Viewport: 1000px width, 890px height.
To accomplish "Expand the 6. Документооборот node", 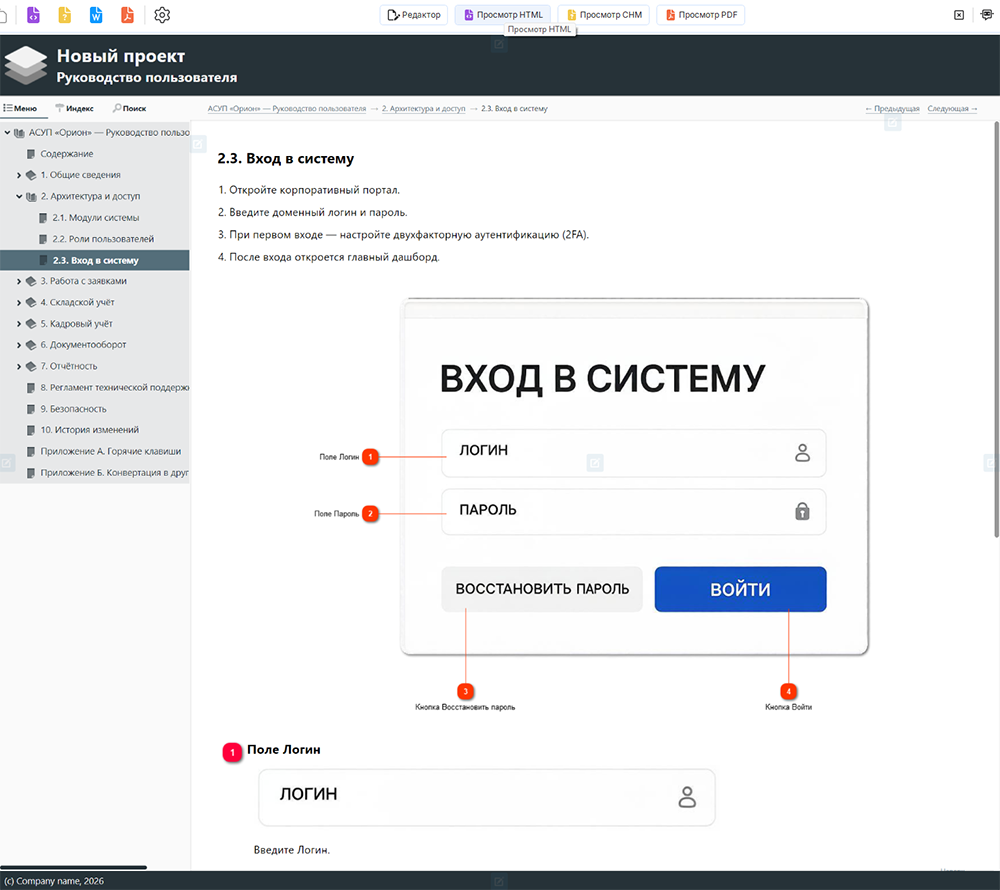I will [x=18, y=345].
